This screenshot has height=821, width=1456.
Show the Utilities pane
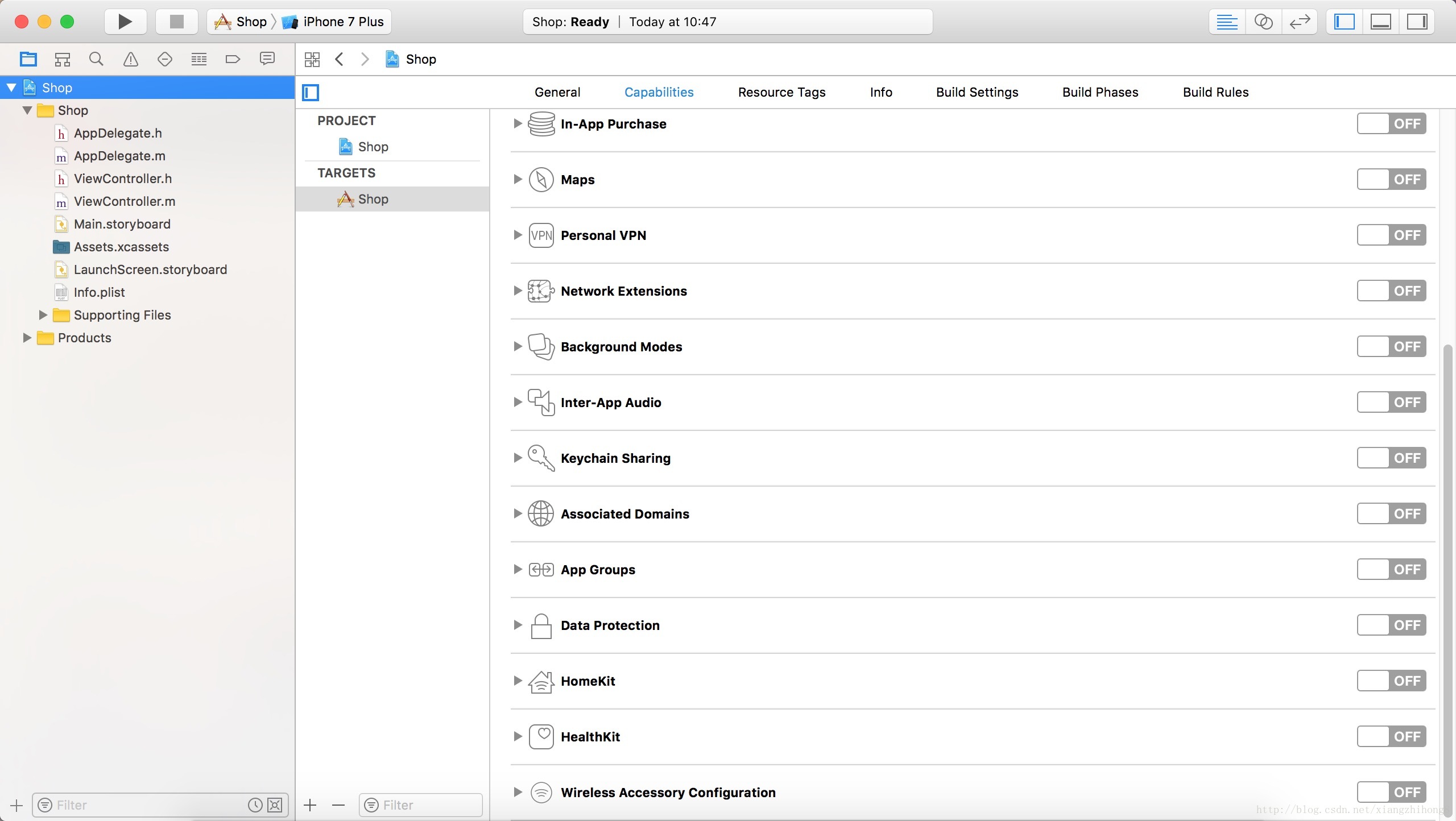(x=1417, y=22)
